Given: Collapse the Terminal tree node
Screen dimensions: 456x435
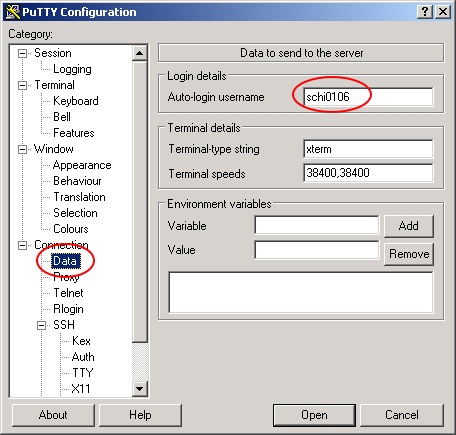Looking at the screenshot, I should click(22, 85).
